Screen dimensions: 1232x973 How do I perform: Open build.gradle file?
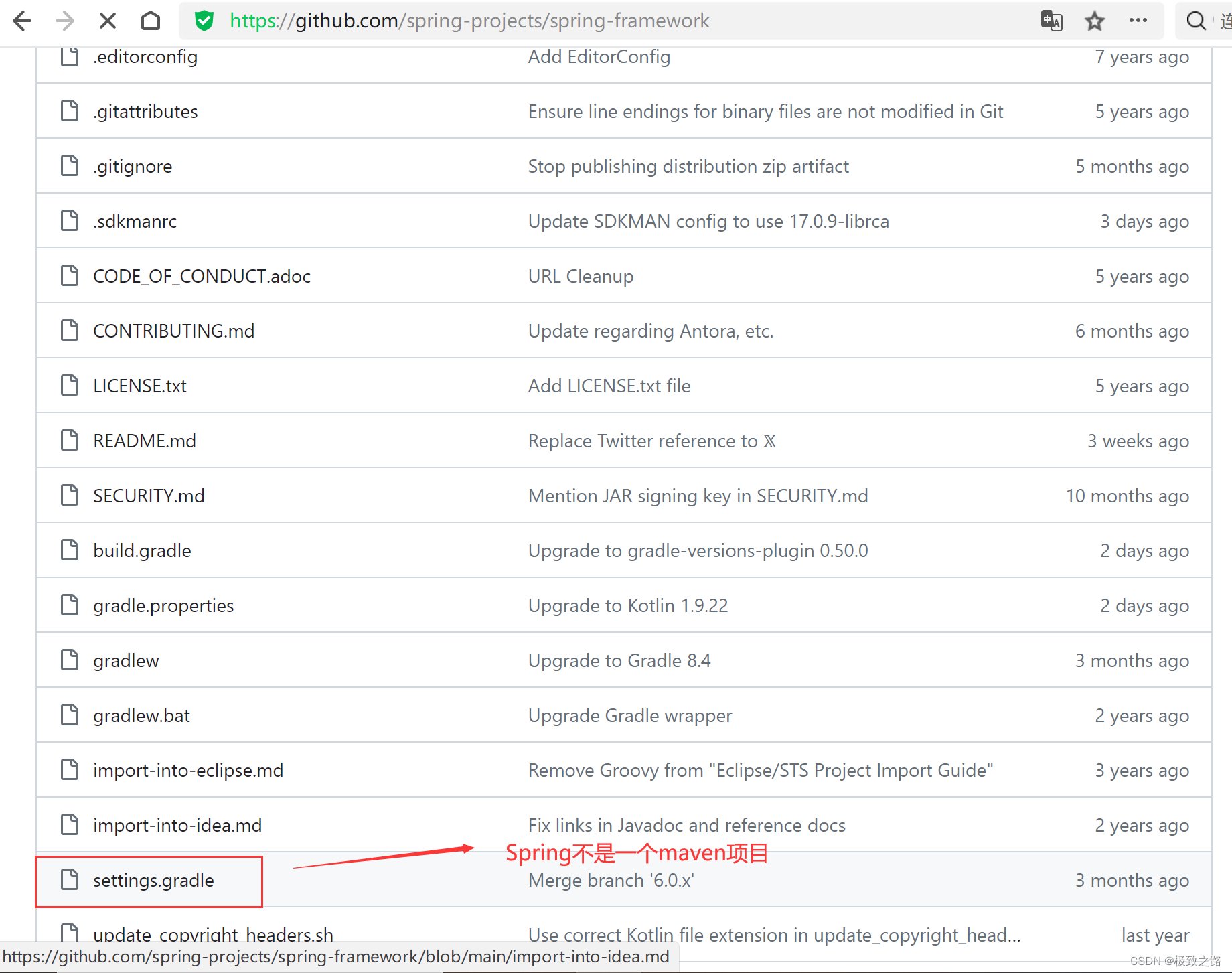click(142, 550)
